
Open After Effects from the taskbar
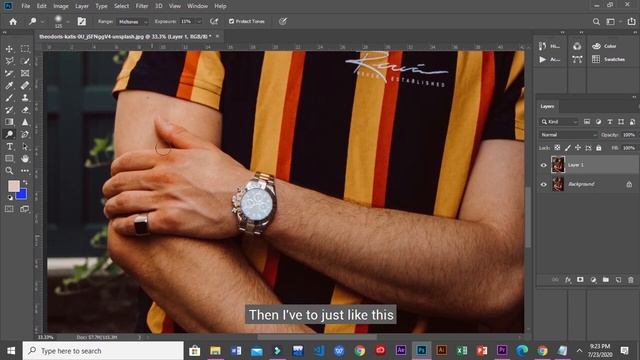(401, 350)
